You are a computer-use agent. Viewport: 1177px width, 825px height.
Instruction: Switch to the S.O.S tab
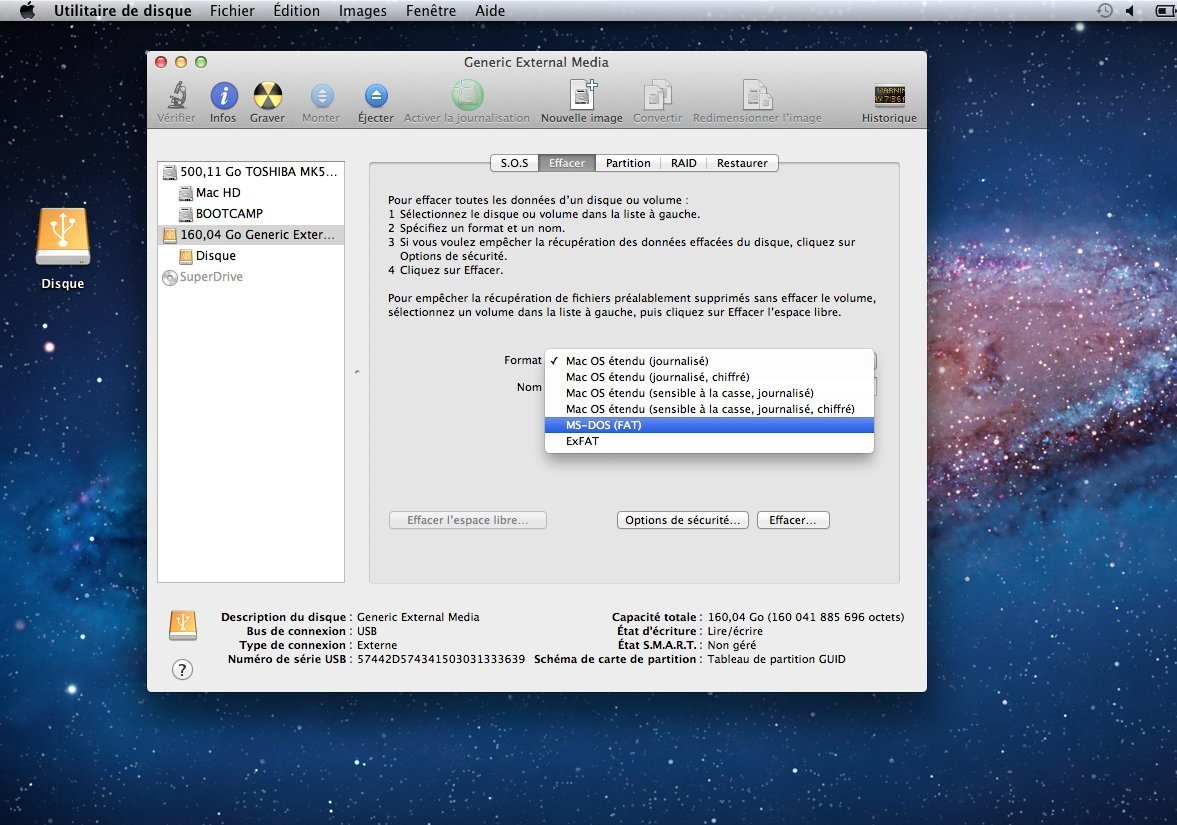[x=514, y=163]
